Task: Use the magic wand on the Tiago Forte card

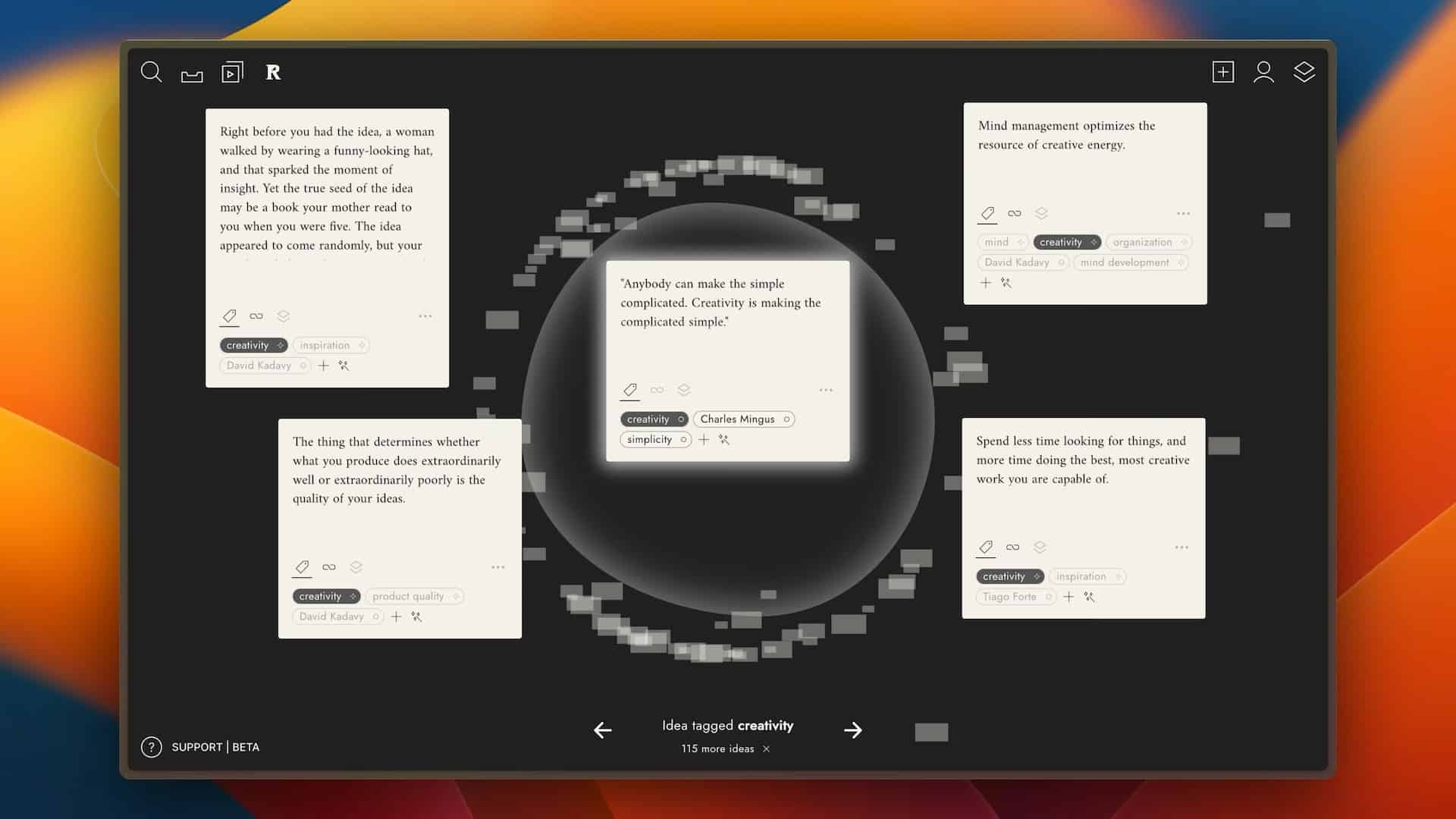Action: [x=1090, y=597]
